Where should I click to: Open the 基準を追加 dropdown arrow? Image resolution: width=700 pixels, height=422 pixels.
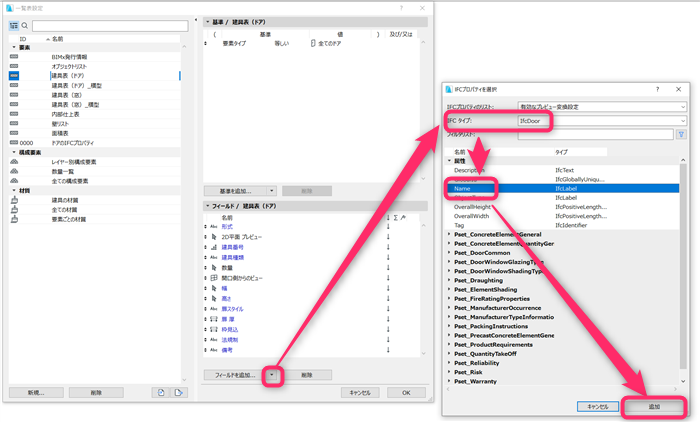(x=271, y=191)
